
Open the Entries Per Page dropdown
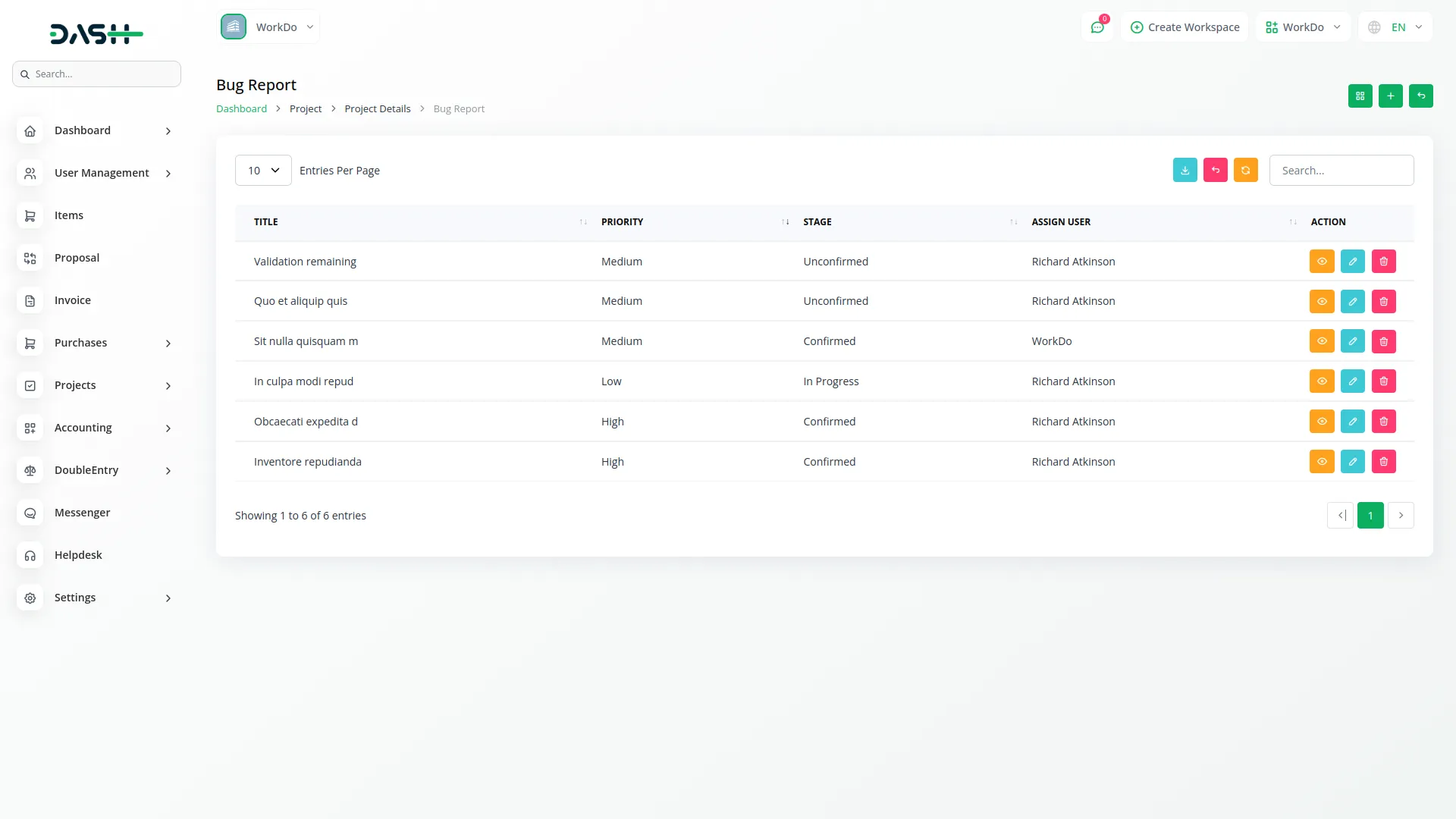262,170
